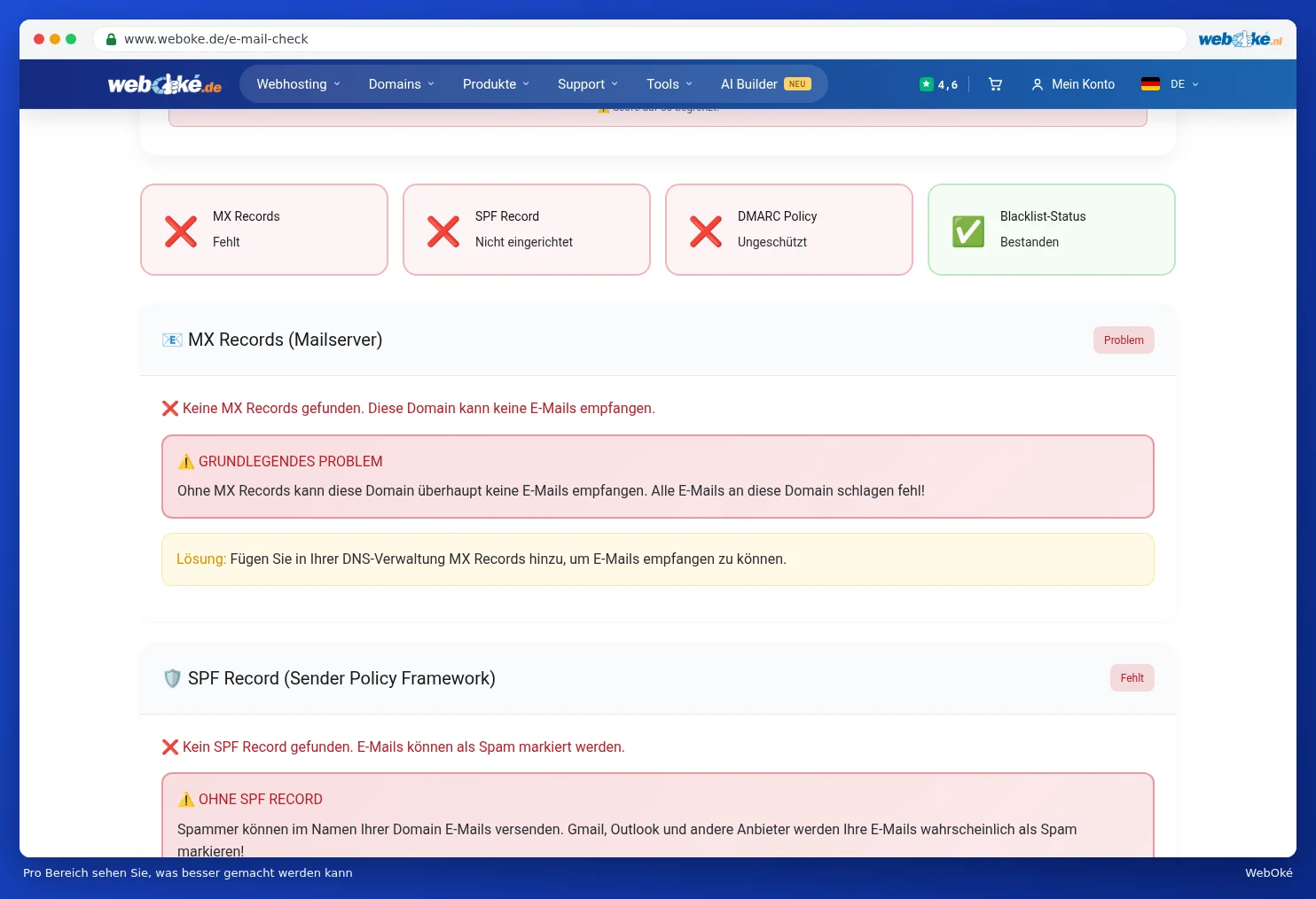Open the shopping cart icon
1316x899 pixels.
pyautogui.click(x=995, y=84)
